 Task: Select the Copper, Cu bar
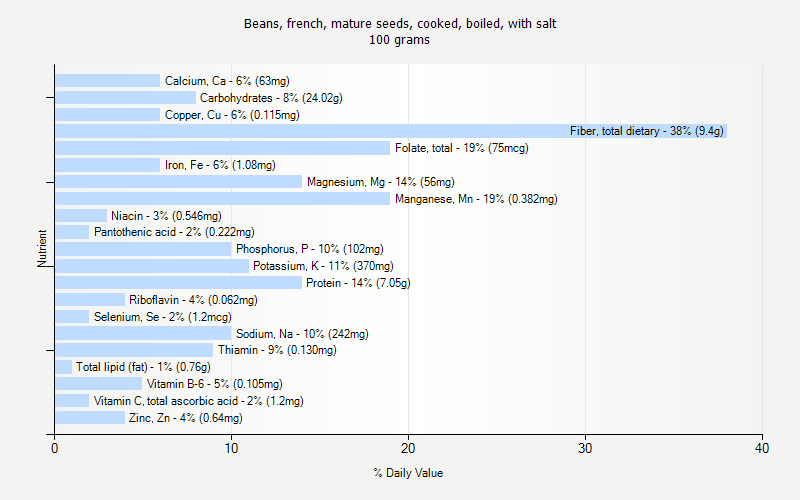point(107,115)
